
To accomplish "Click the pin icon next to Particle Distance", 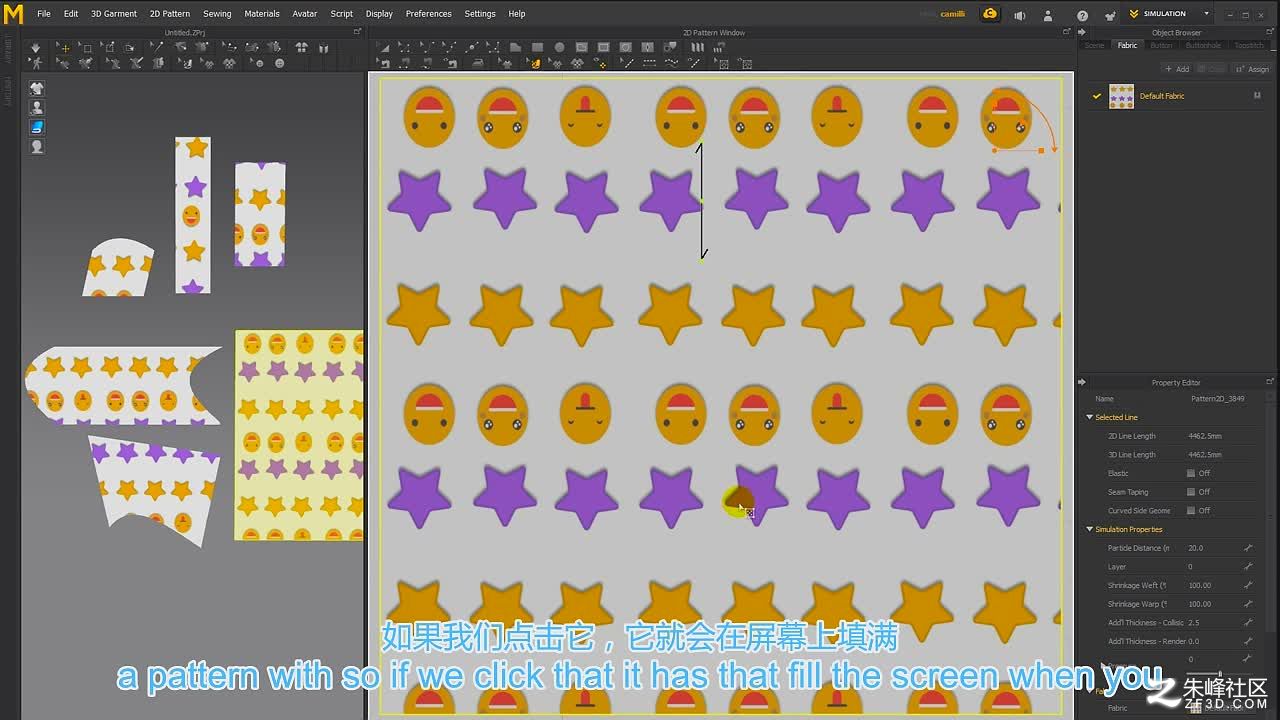I will coord(1248,548).
